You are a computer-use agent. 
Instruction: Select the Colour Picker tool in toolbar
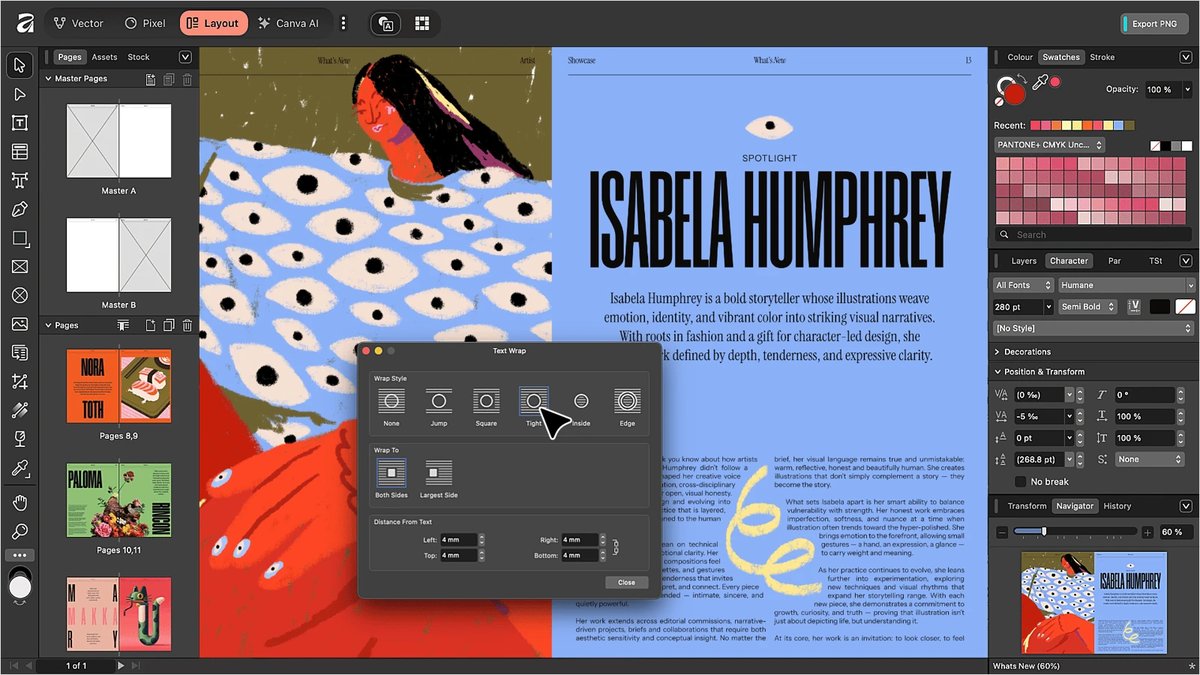(19, 469)
